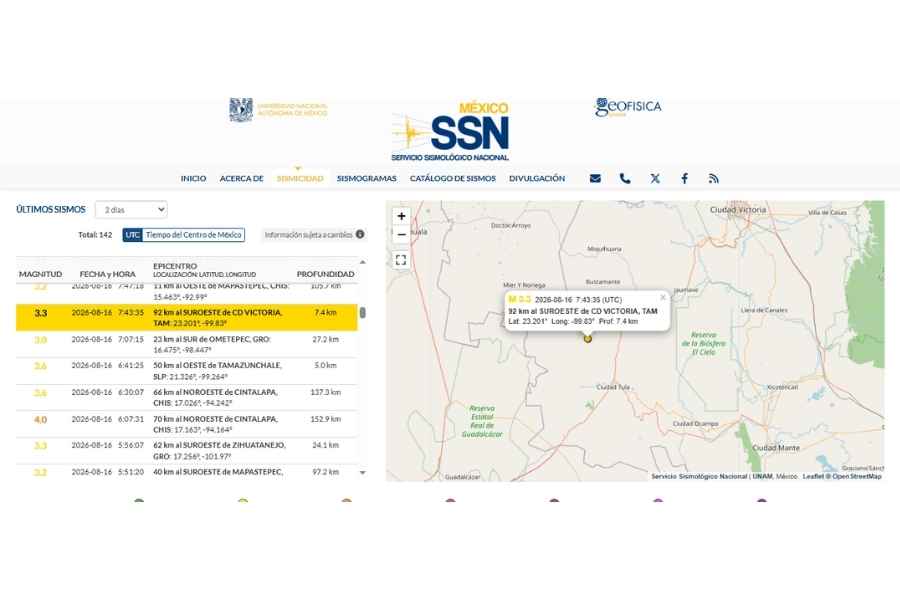This screenshot has height=600, width=900.
Task: Open Servicio Sismológico Nacional attribution link
Action: [x=699, y=477]
